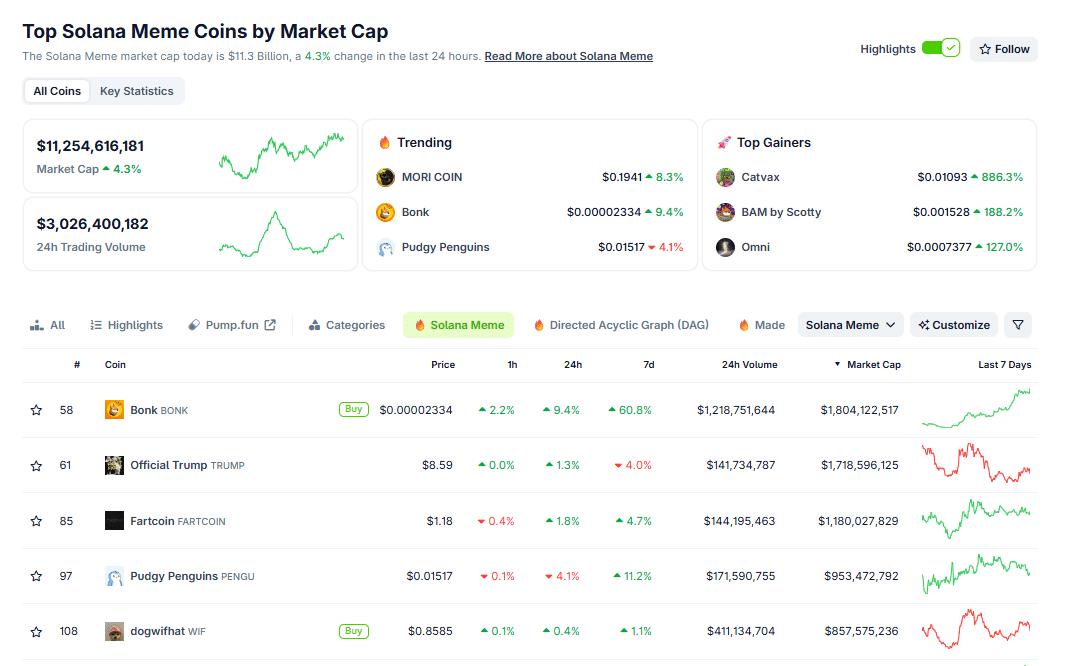The width and height of the screenshot is (1066, 666).
Task: Click the Top Gainers rocket icon
Action: coord(724,143)
